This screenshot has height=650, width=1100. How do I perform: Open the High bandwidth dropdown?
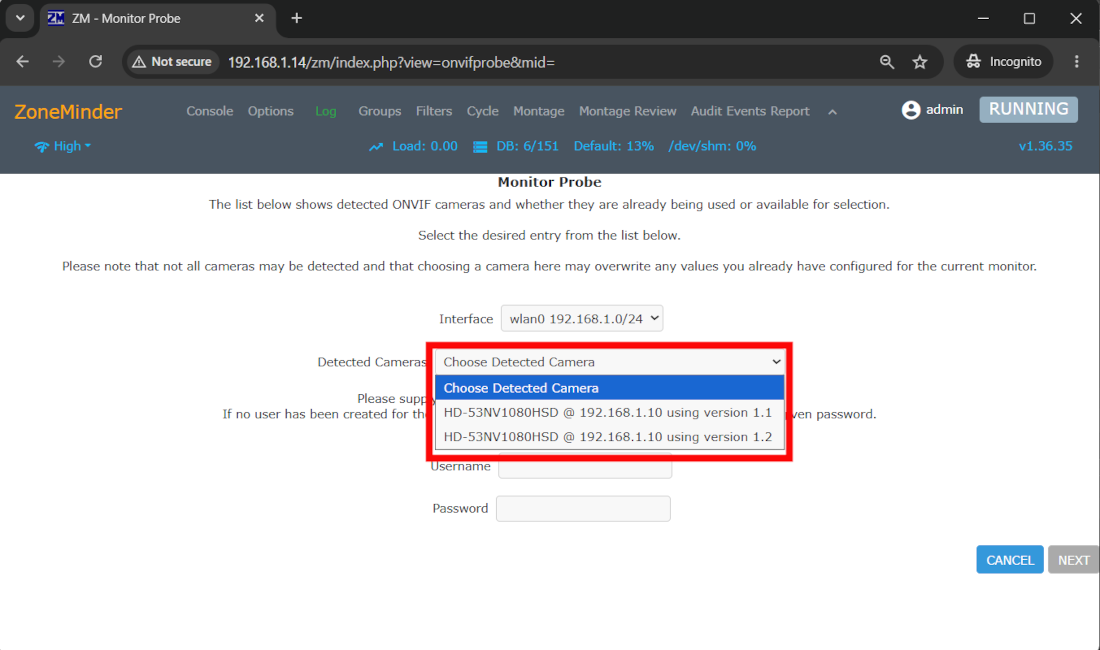(x=62, y=146)
